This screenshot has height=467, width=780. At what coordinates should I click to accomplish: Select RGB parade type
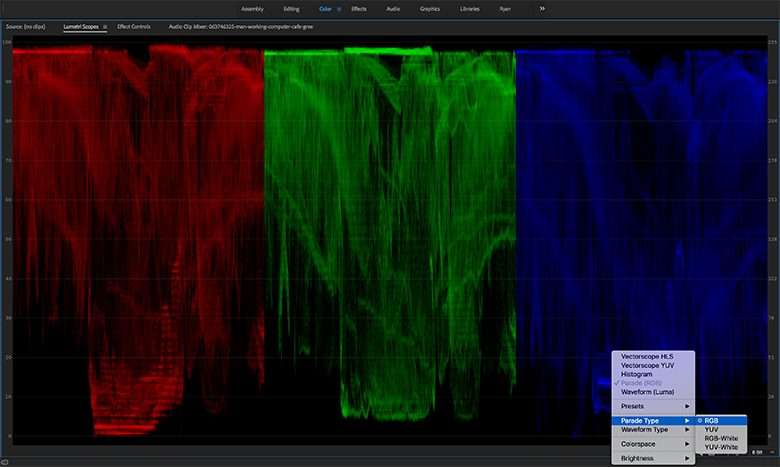click(721, 421)
